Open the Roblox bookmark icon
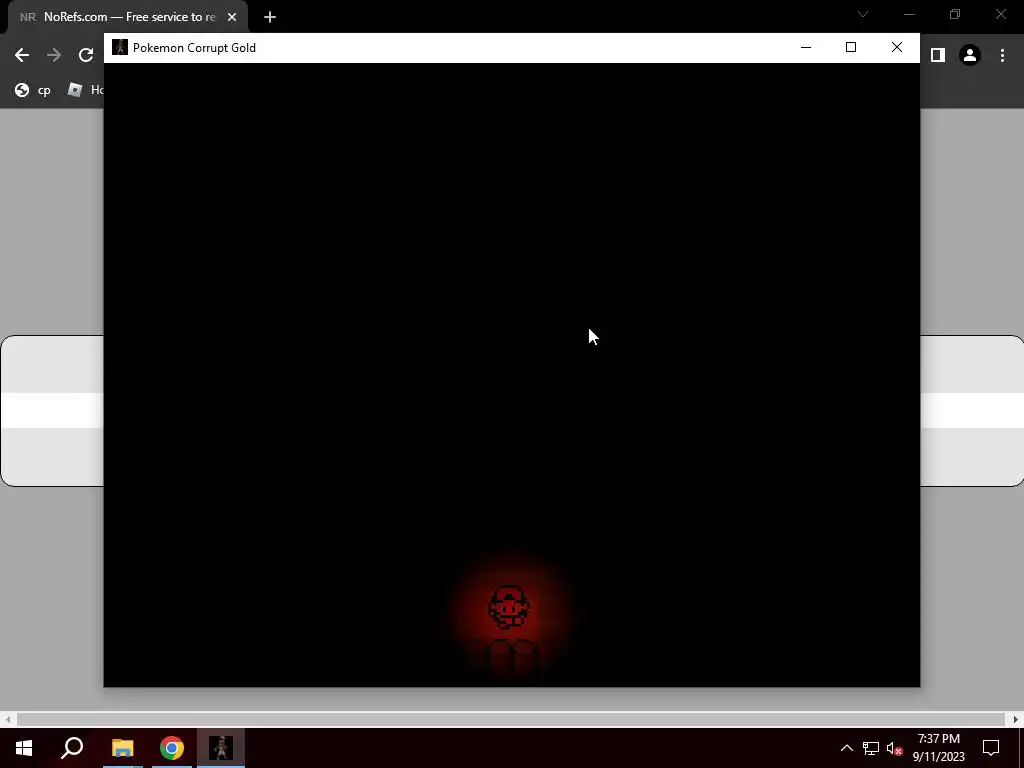 pos(75,89)
